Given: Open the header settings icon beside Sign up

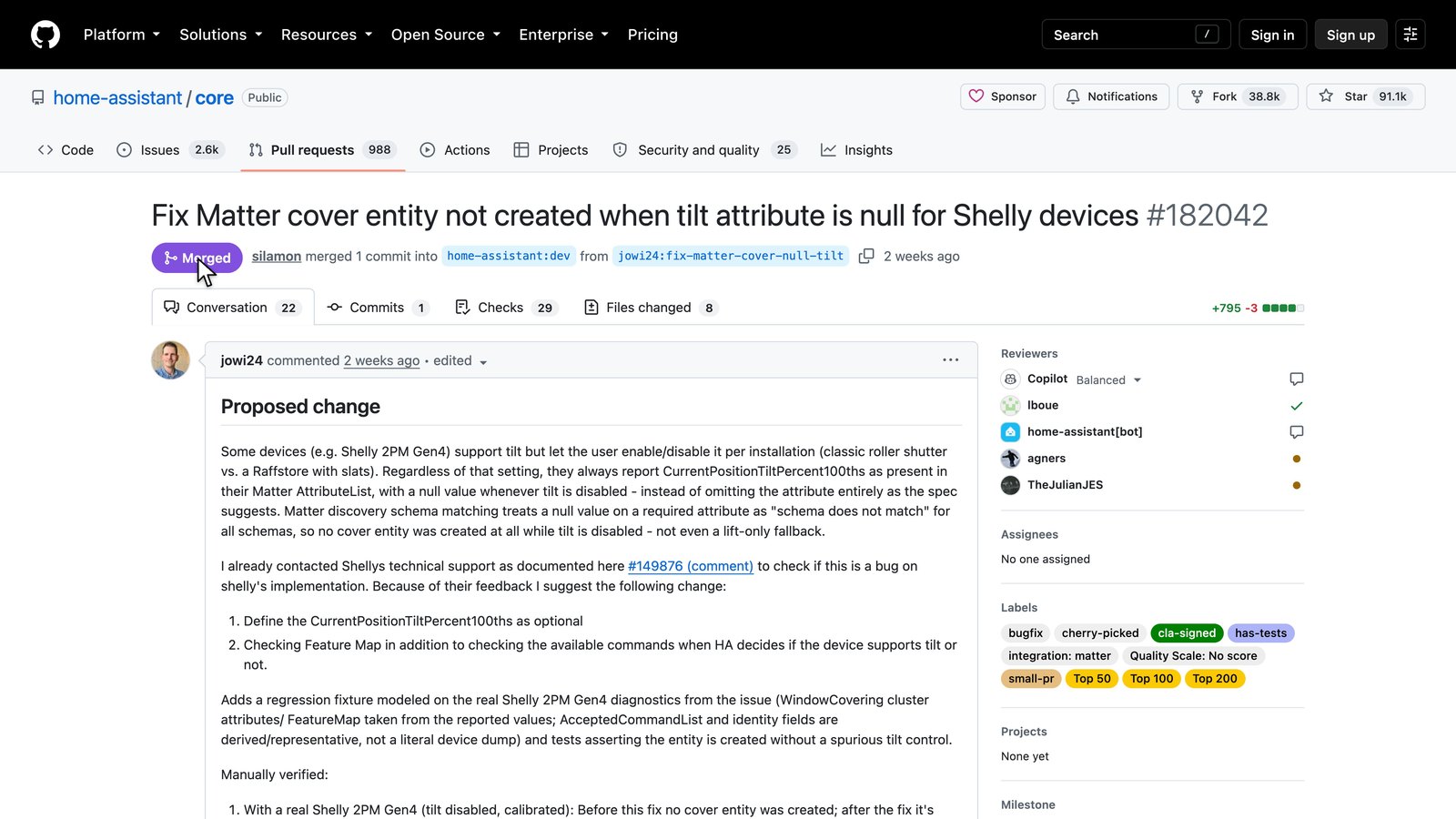Looking at the screenshot, I should 1410,35.
